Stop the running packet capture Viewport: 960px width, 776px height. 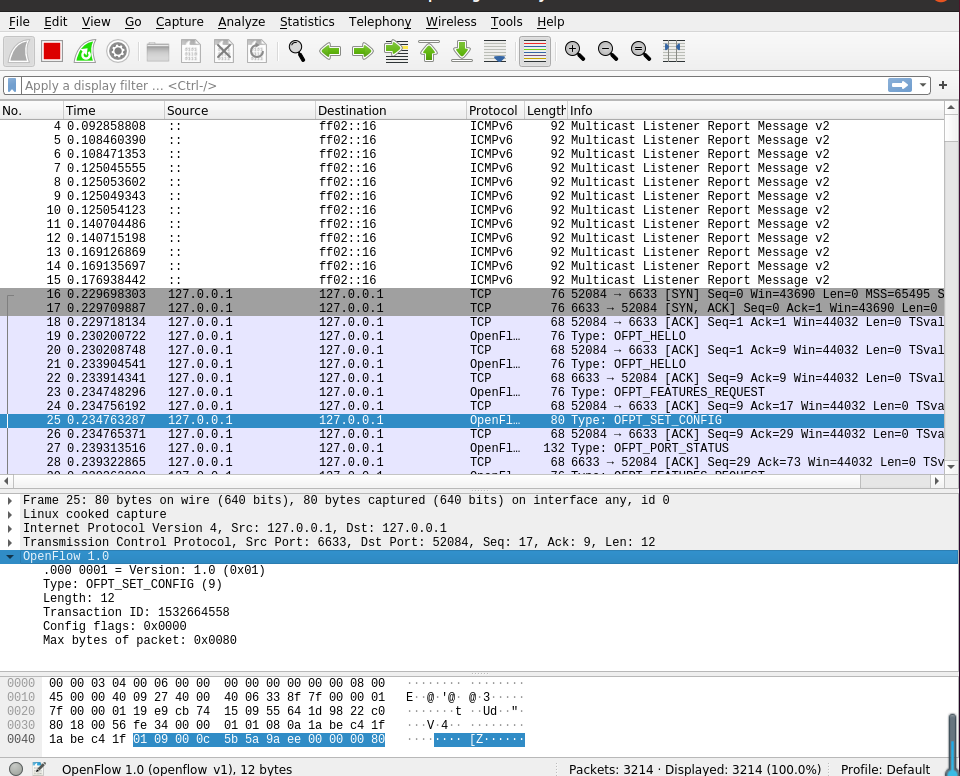point(52,51)
